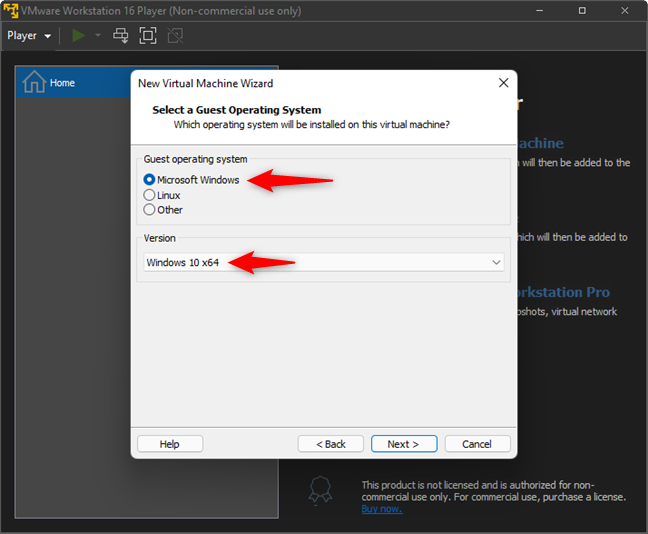Click the 'Guest operating system' group label
Viewport: 648px width, 534px height.
[x=195, y=159]
